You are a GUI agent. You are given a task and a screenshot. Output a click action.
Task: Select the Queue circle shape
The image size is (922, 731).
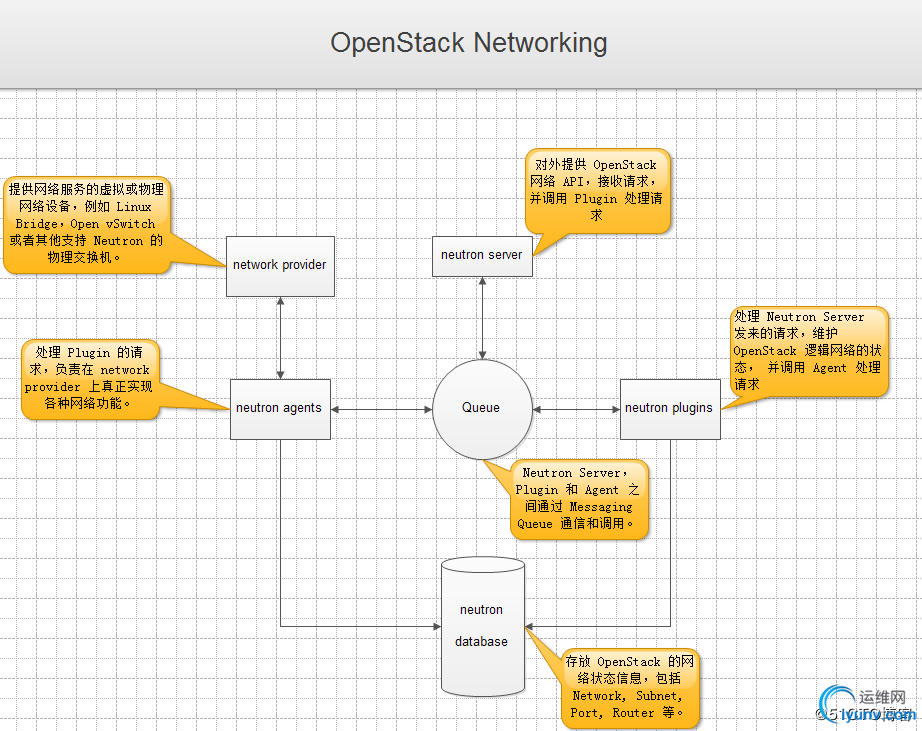tap(482, 409)
